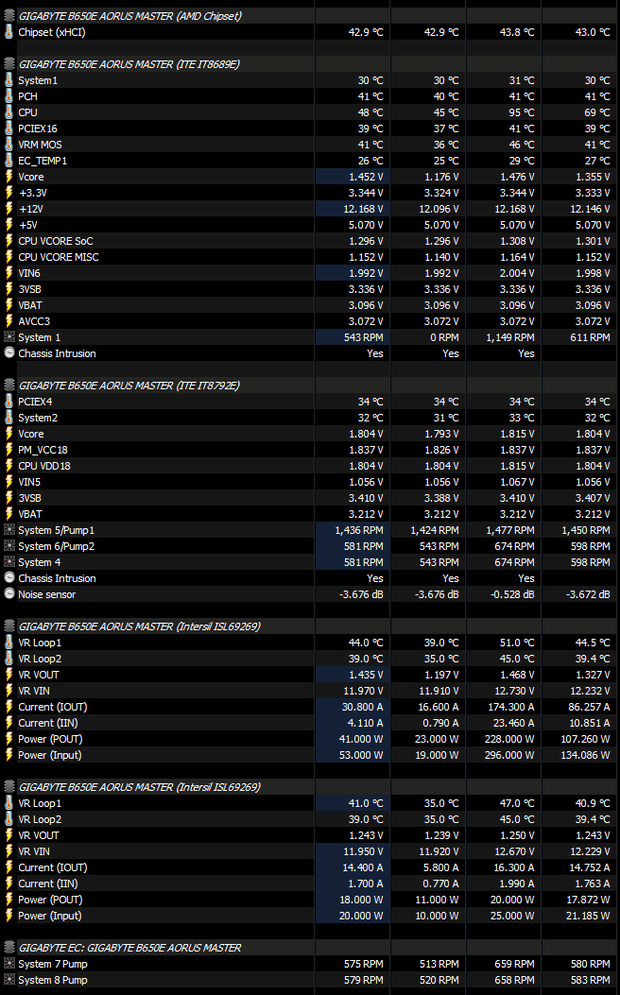The image size is (620, 995).
Task: Select the CPU temperature label in the IT8689E section
Action: pyautogui.click(x=27, y=112)
